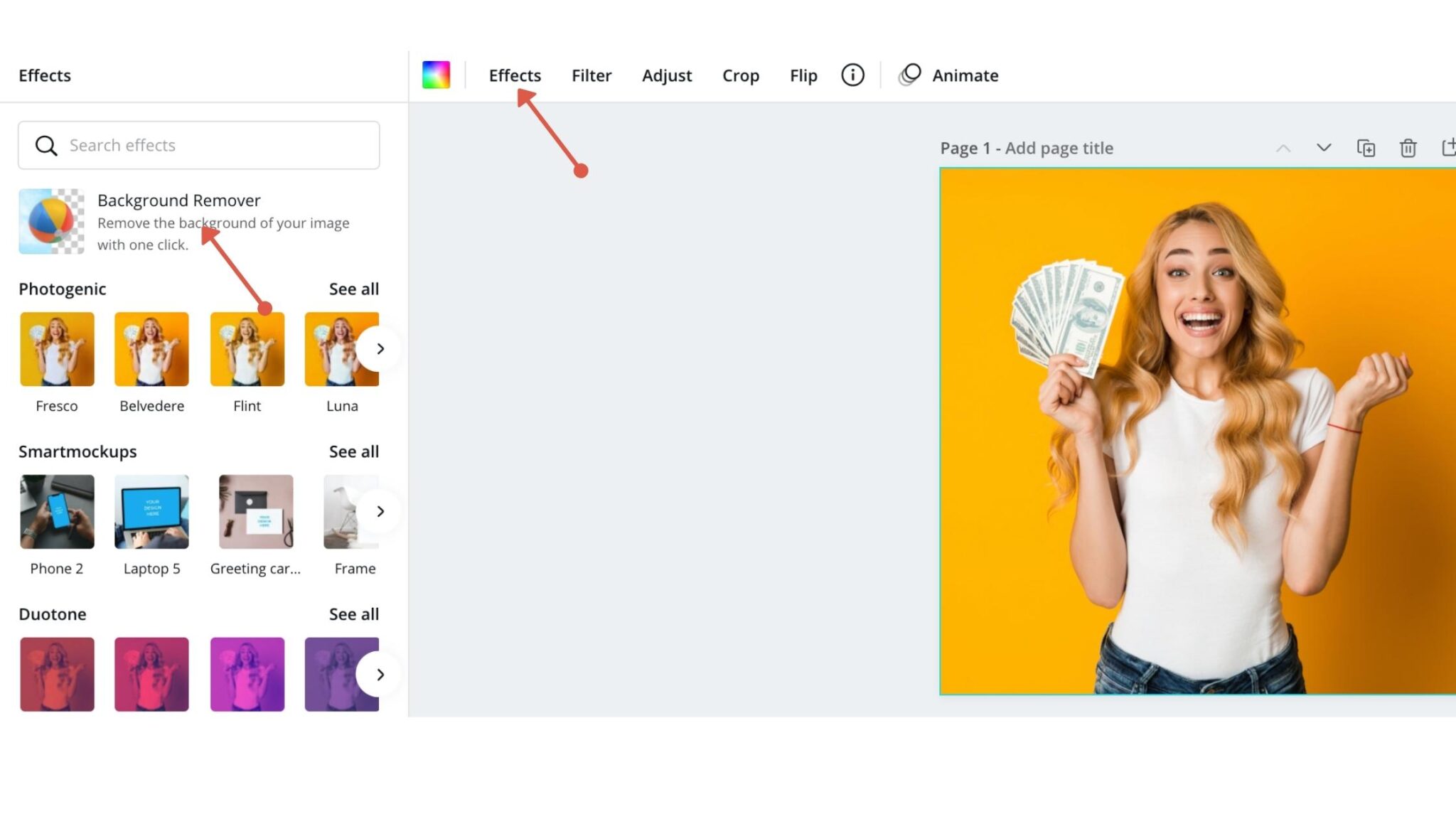Apply the Fresco effect thumbnail

[x=57, y=348]
